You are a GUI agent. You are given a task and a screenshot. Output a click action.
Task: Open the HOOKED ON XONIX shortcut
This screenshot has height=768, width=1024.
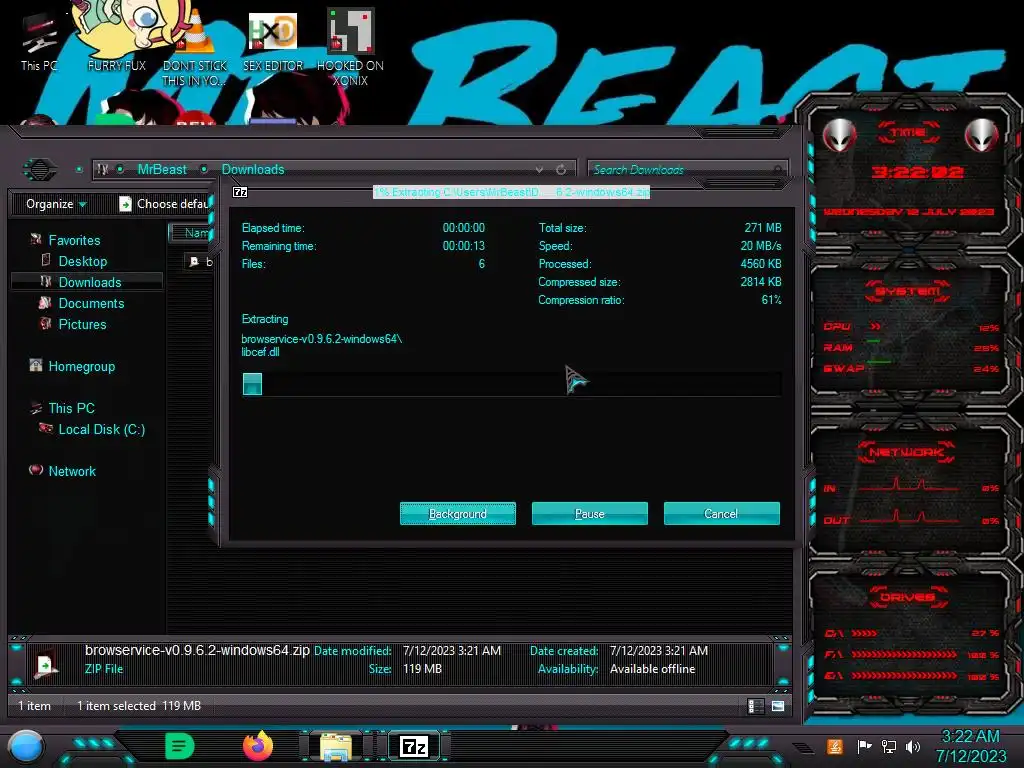(x=350, y=47)
